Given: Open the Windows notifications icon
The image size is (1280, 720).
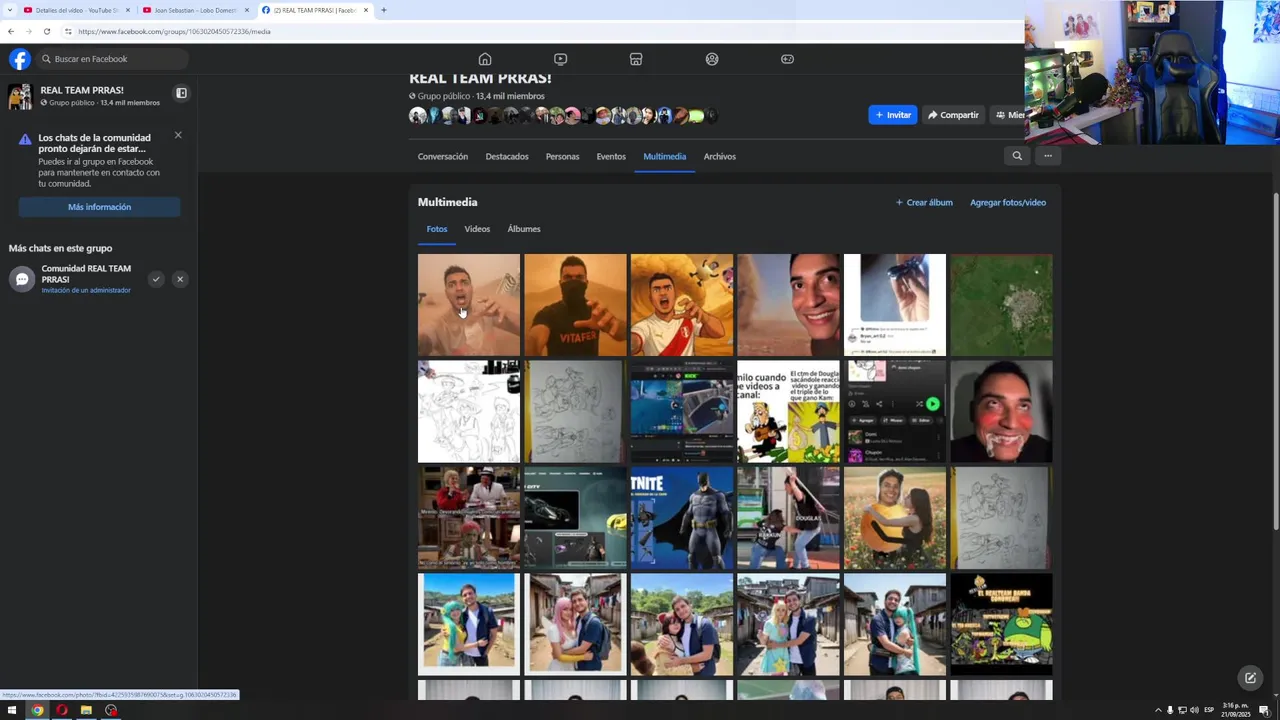Looking at the screenshot, I should coord(1264,710).
